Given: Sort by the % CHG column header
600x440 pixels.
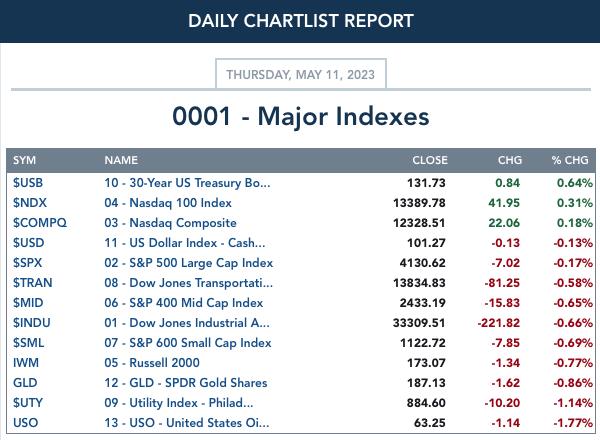Looking at the screenshot, I should coord(570,160).
